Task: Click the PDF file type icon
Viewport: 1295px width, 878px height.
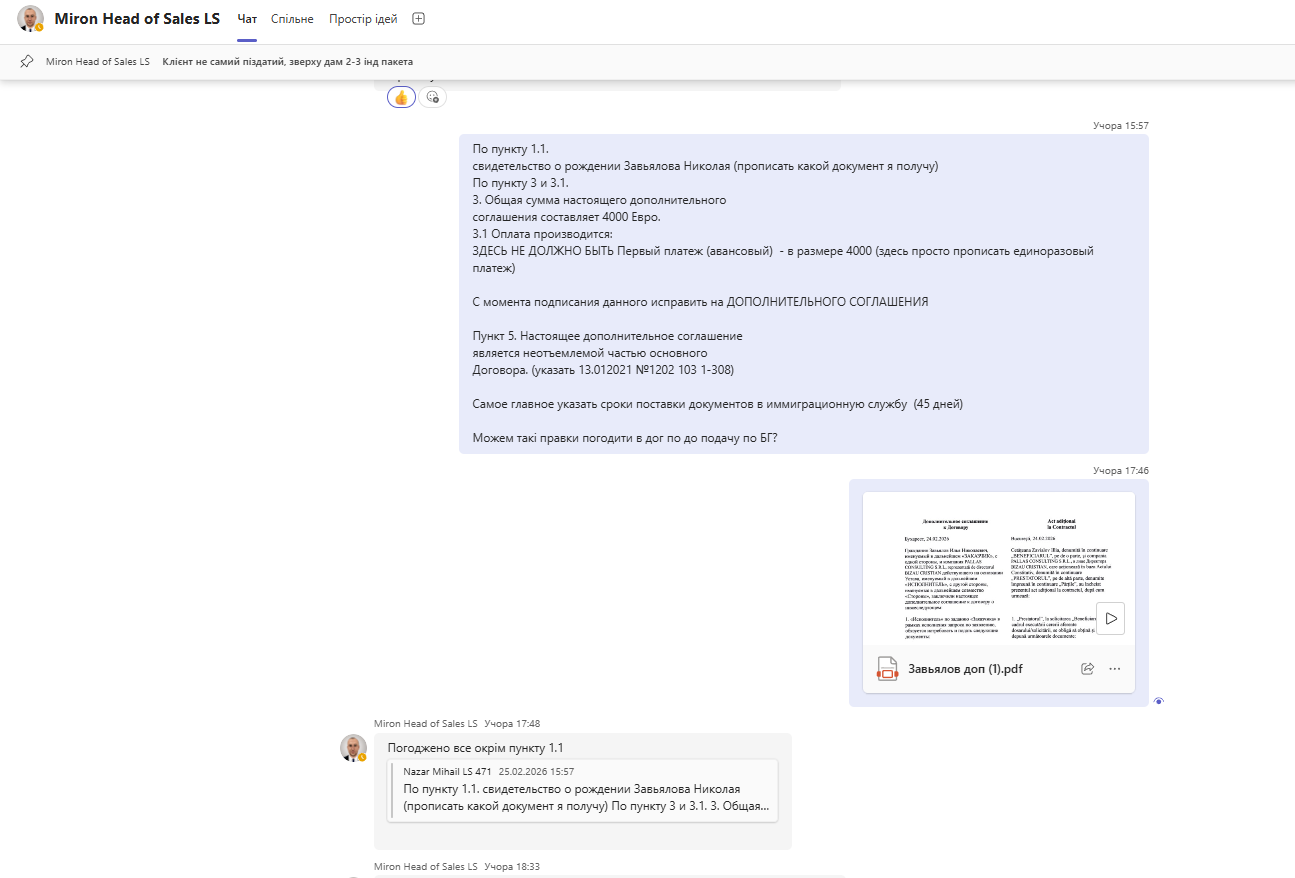Action: [x=886, y=669]
